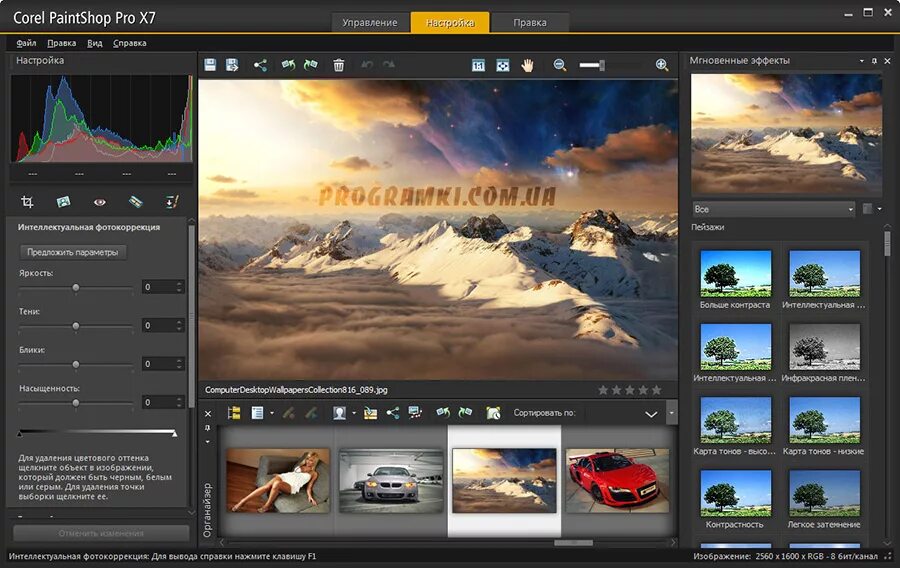
Task: Click the Отменить изменения button
Action: click(101, 533)
